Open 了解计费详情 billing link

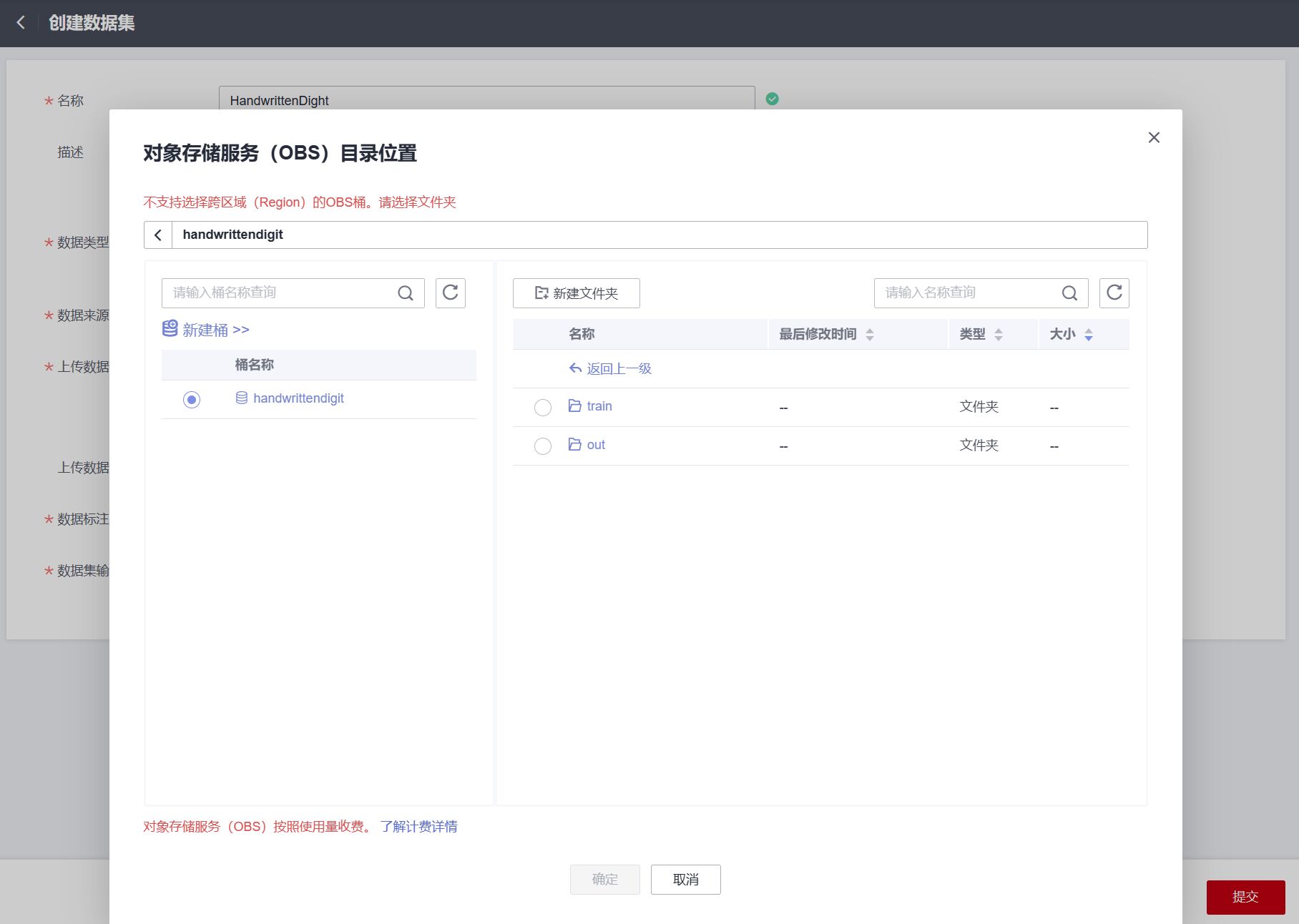click(x=418, y=827)
